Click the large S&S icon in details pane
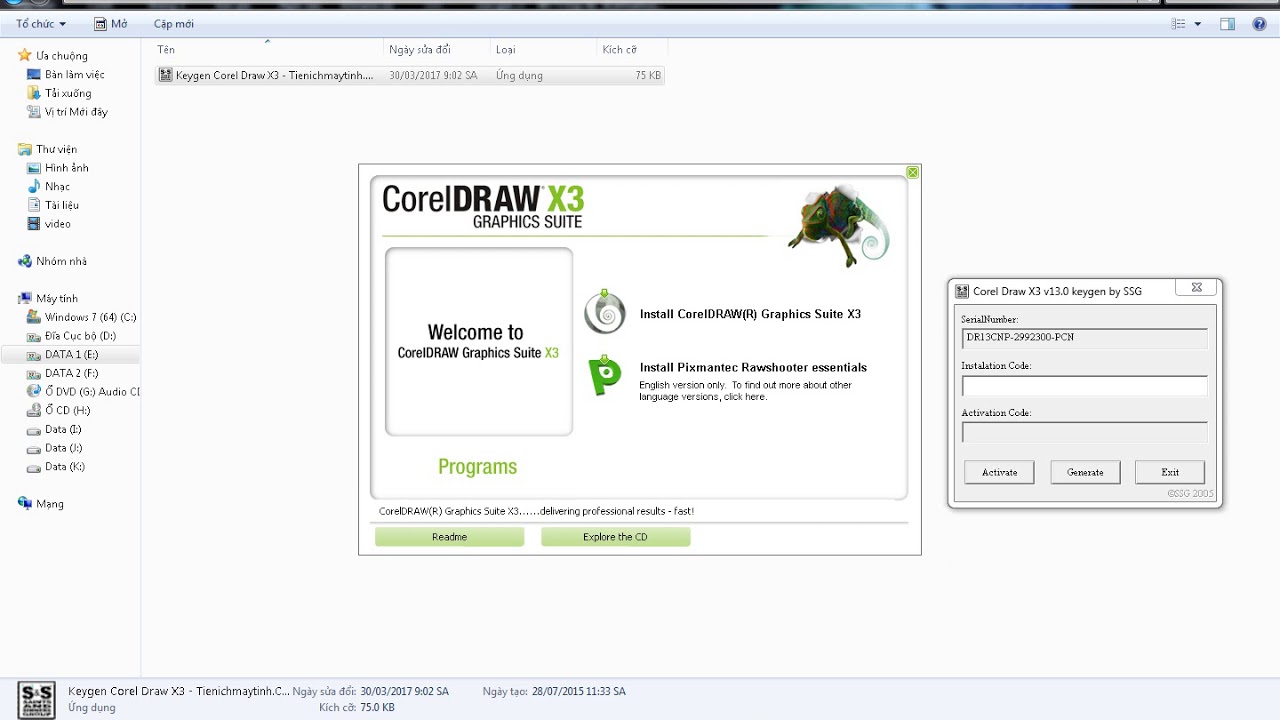This screenshot has width=1280, height=720. (x=37, y=699)
